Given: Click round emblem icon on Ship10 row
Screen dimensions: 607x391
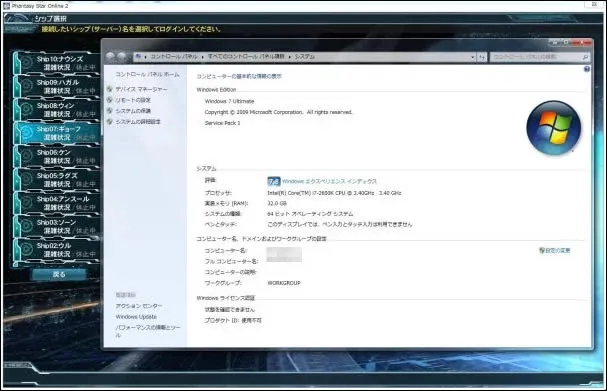Looking at the screenshot, I should (26, 63).
